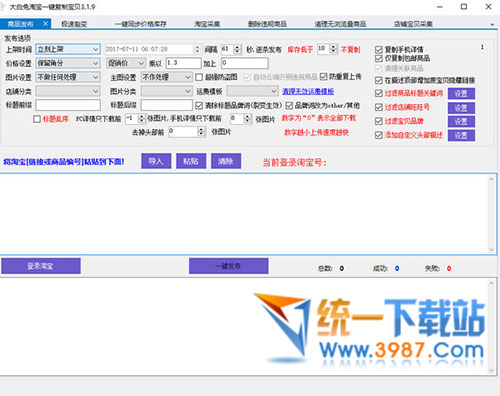Toggle the 复制手机详情 checkbox
This screenshot has height=396, width=500.
point(379,50)
